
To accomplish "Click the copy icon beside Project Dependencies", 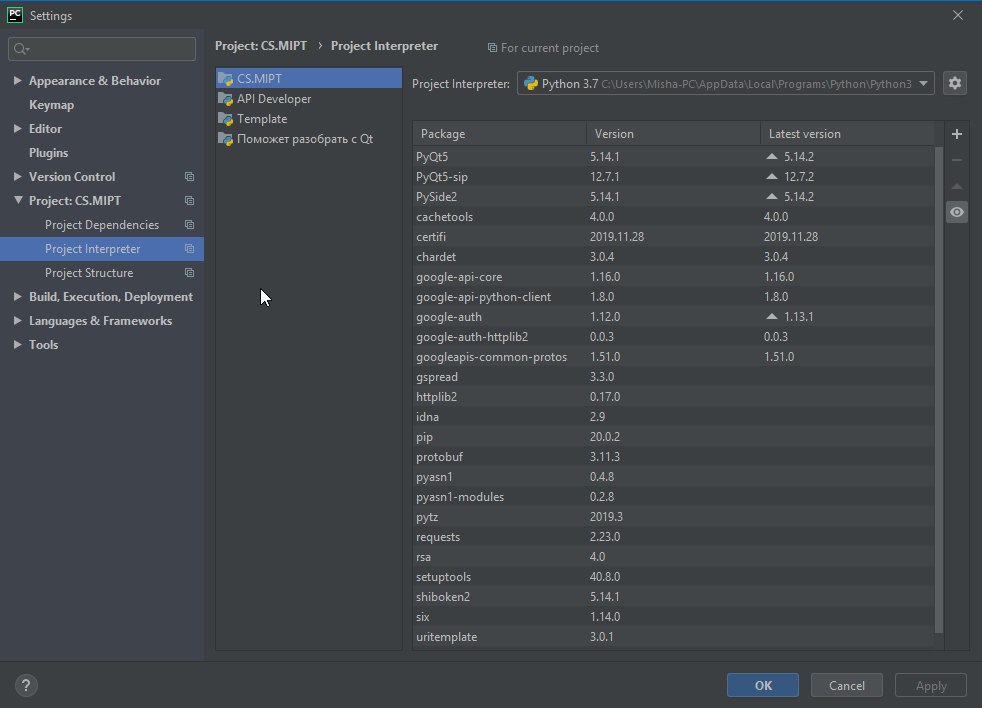I will coord(189,224).
